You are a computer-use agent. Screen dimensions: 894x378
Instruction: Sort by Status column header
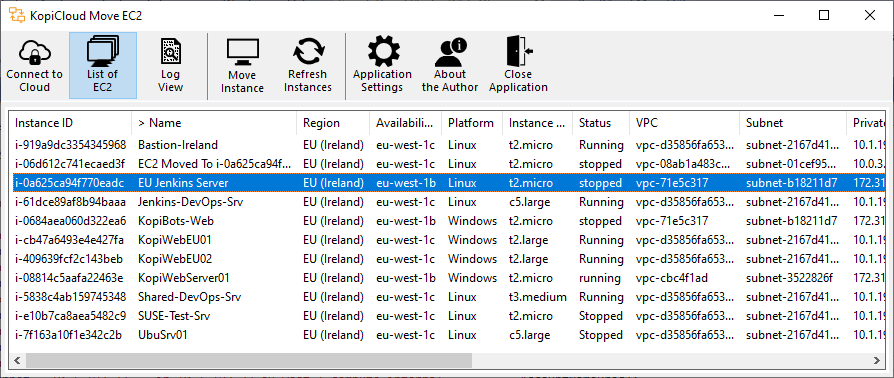point(602,123)
